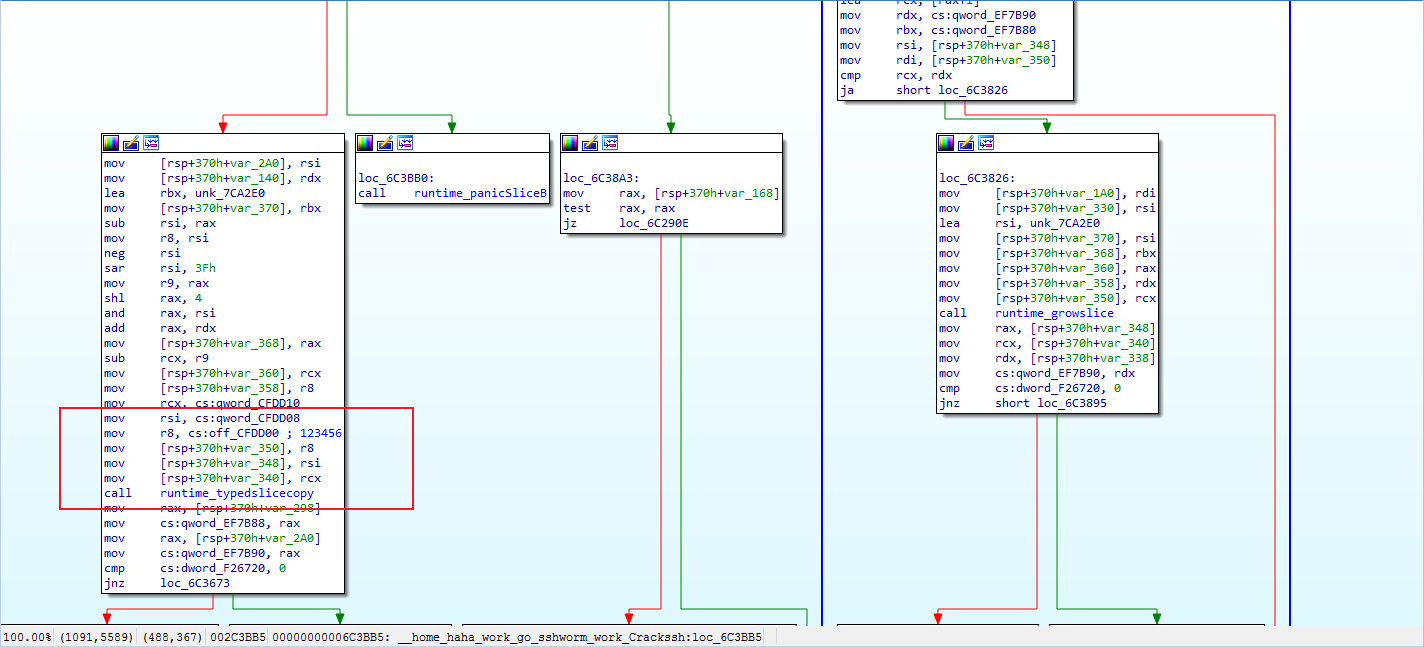Follow the runtime_panicSliceB call reference
Viewport: 1424px width, 647px height.
click(480, 193)
